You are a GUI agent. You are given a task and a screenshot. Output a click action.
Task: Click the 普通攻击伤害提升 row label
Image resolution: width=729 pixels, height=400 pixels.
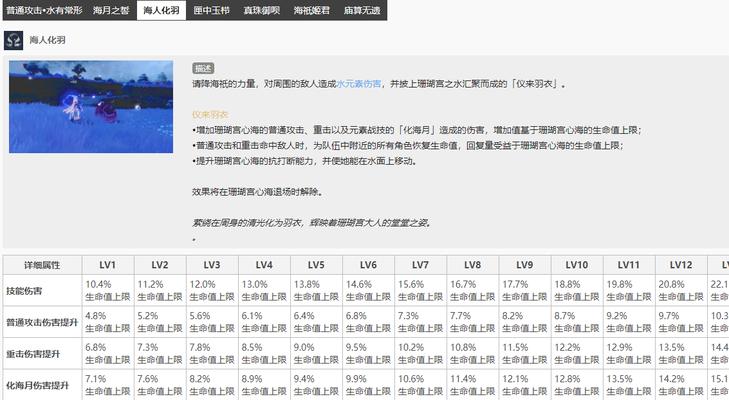point(42,322)
